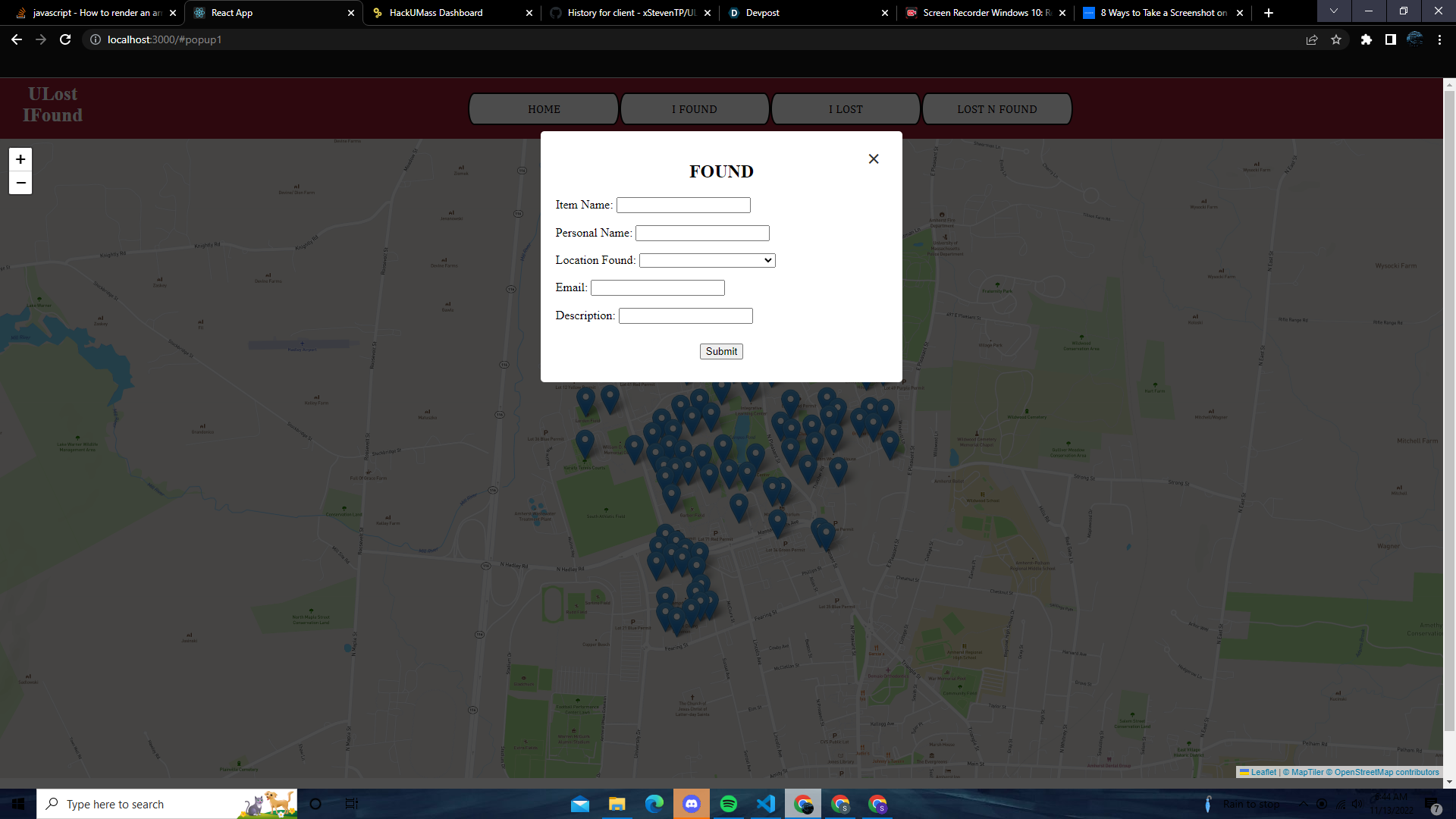Open Visual Studio Code from taskbar

[x=765, y=804]
